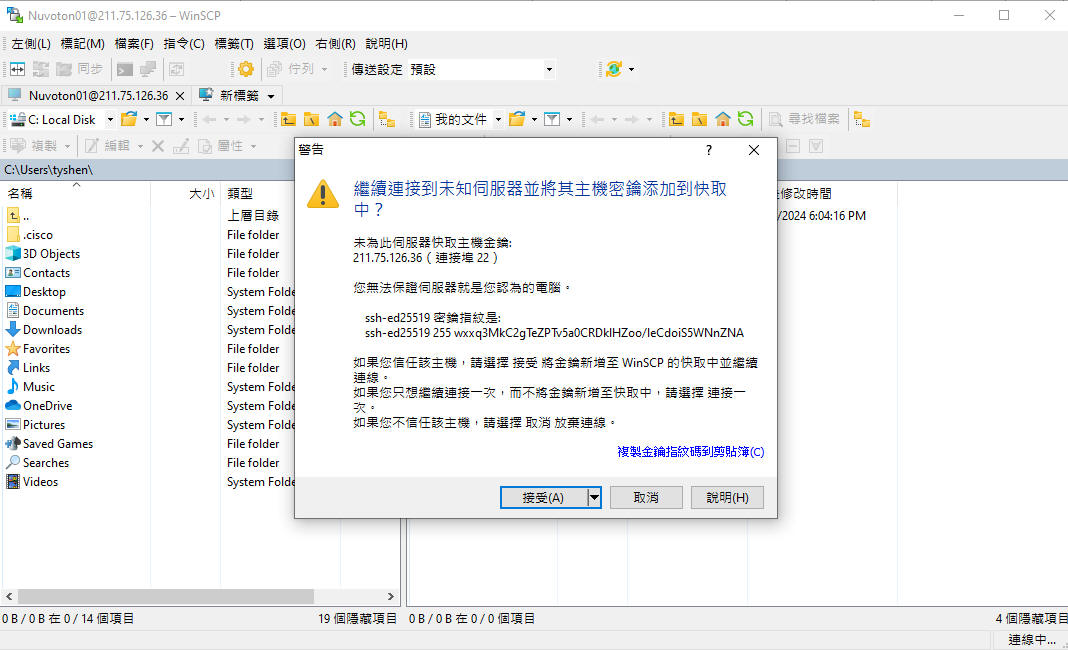Image resolution: width=1068 pixels, height=650 pixels.
Task: Open the 指令(C) menu
Action: tap(183, 44)
